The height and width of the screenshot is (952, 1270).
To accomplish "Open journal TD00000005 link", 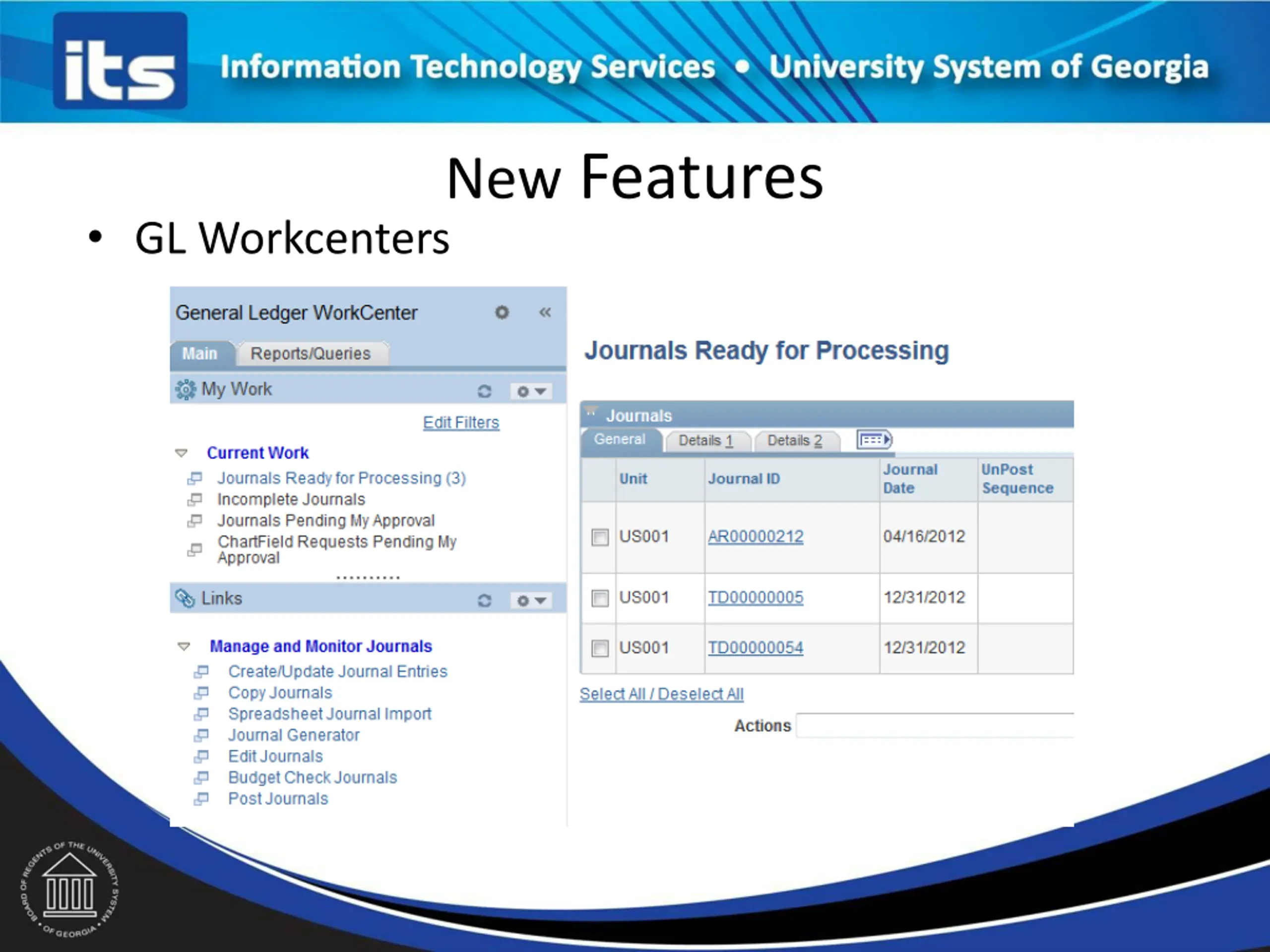I will [x=756, y=597].
